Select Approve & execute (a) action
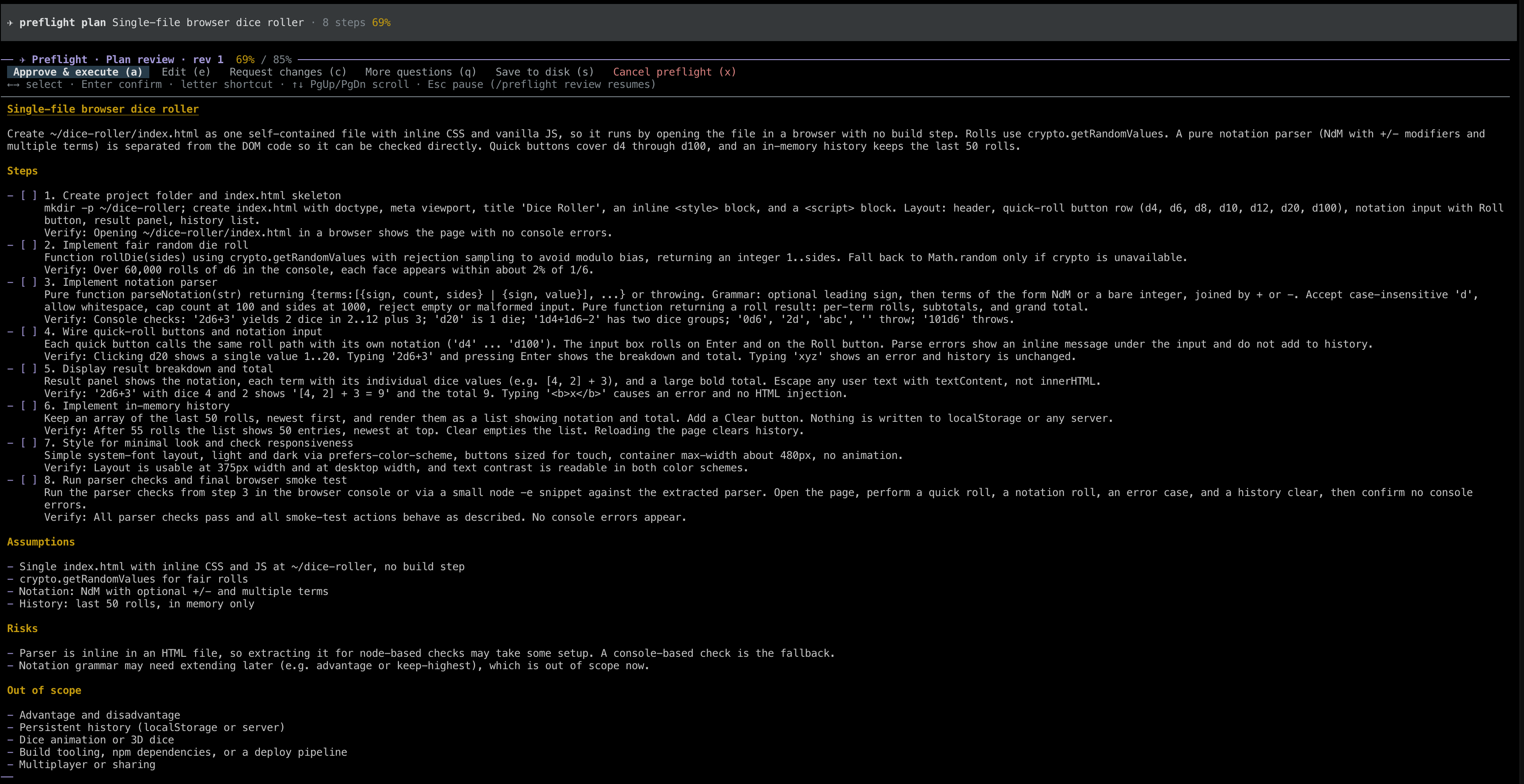This screenshot has height=784, width=1524. tap(77, 72)
